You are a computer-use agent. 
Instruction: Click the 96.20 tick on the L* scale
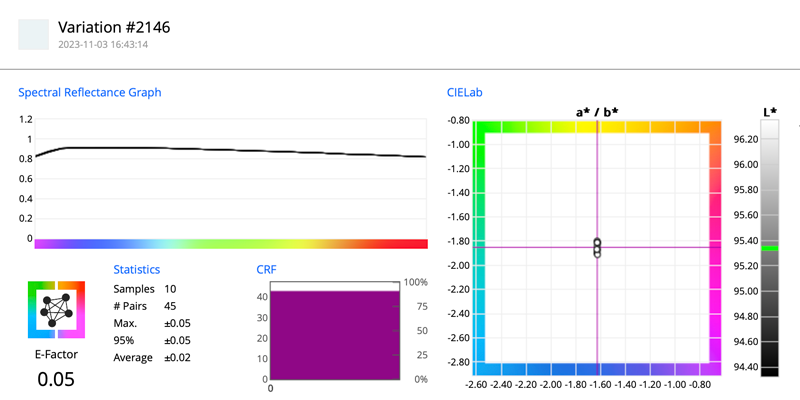[x=744, y=139]
